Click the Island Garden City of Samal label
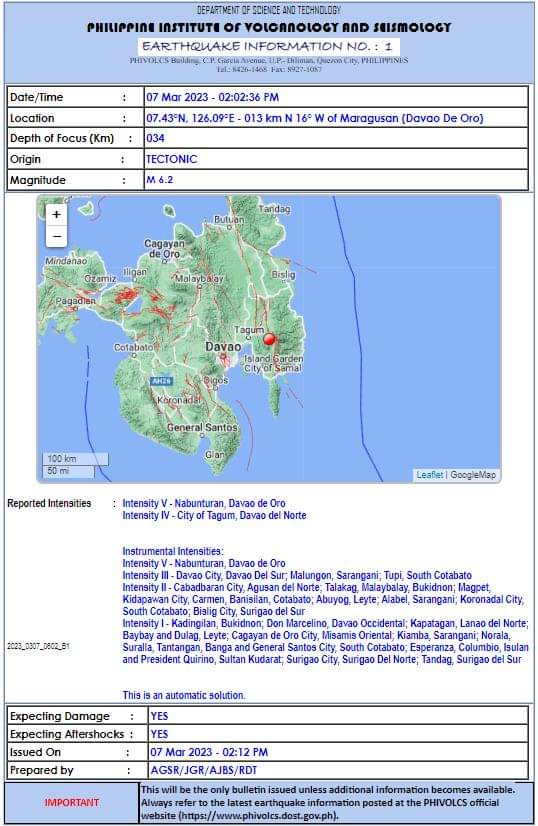538x826 pixels. click(x=273, y=363)
